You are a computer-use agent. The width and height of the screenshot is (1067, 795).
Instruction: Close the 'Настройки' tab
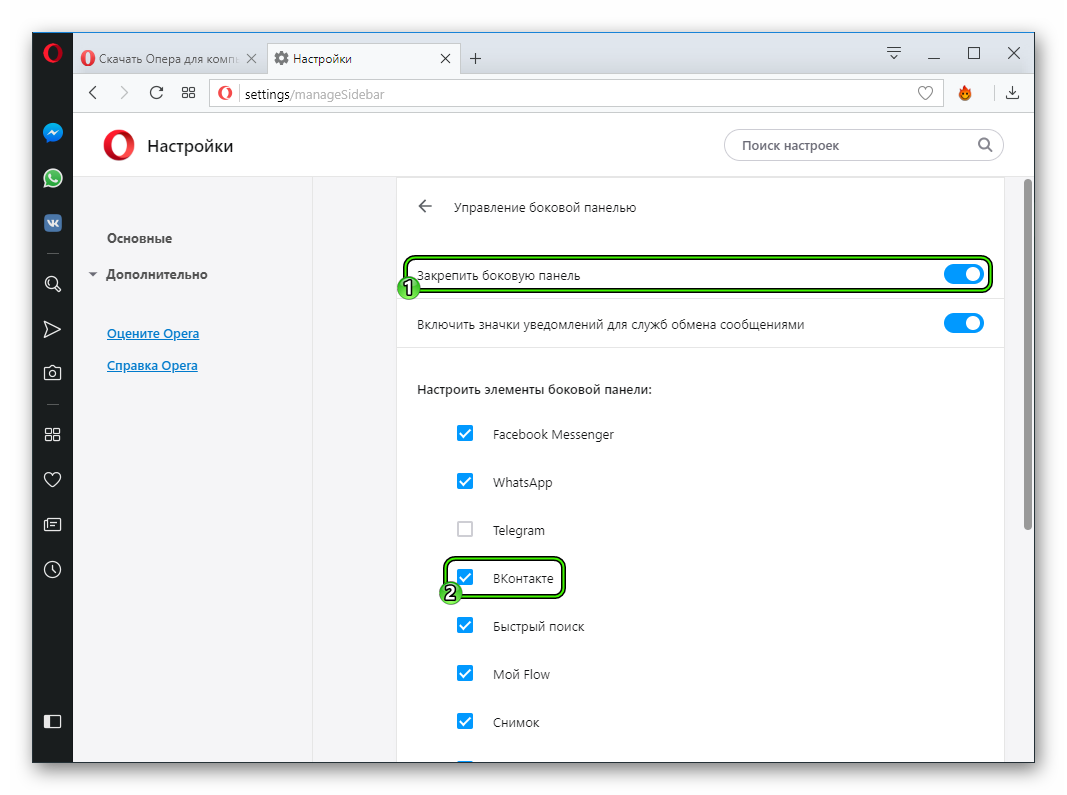446,59
